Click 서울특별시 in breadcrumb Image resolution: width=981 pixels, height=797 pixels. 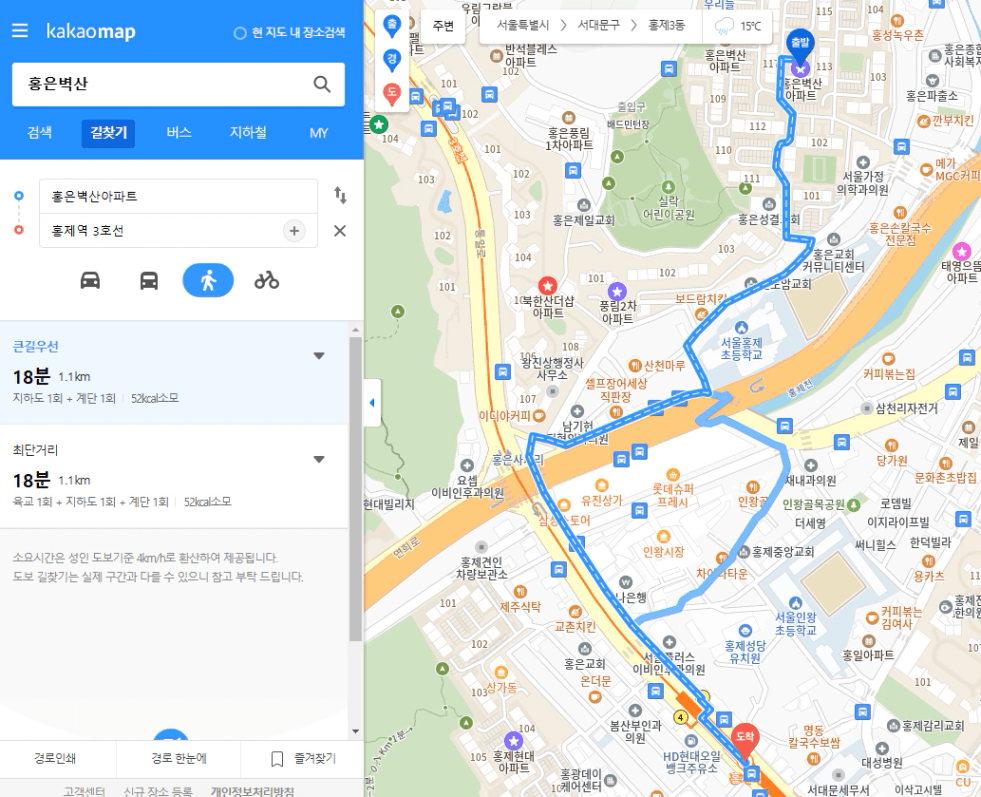click(522, 25)
